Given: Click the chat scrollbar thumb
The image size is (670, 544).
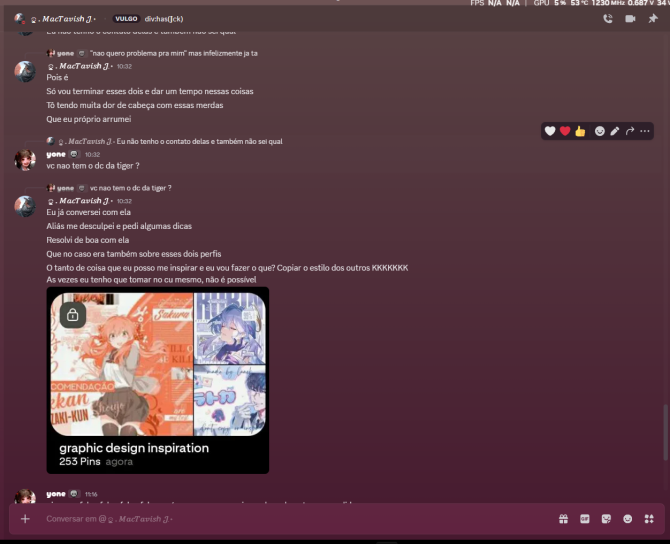Looking at the screenshot, I should 665,432.
